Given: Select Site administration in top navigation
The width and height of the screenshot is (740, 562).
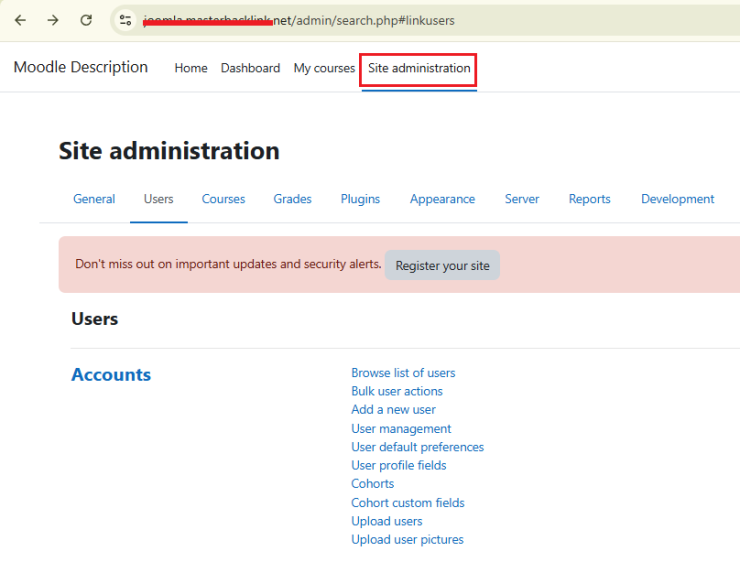Looking at the screenshot, I should coord(419,68).
